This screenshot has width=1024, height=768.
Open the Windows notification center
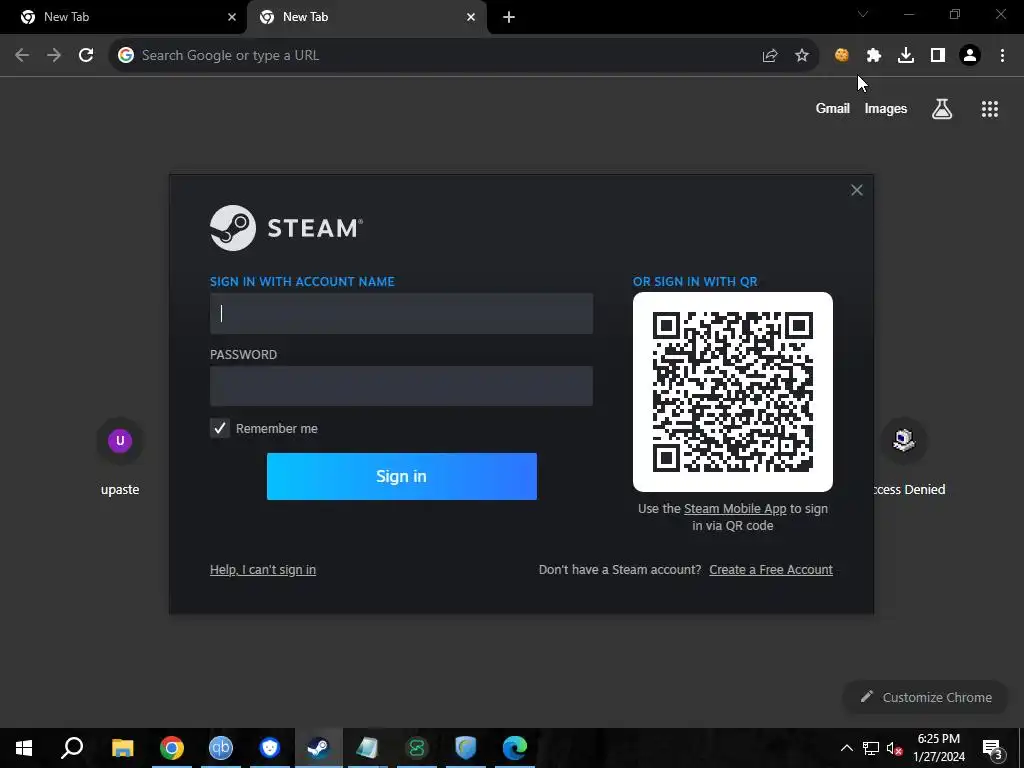993,748
